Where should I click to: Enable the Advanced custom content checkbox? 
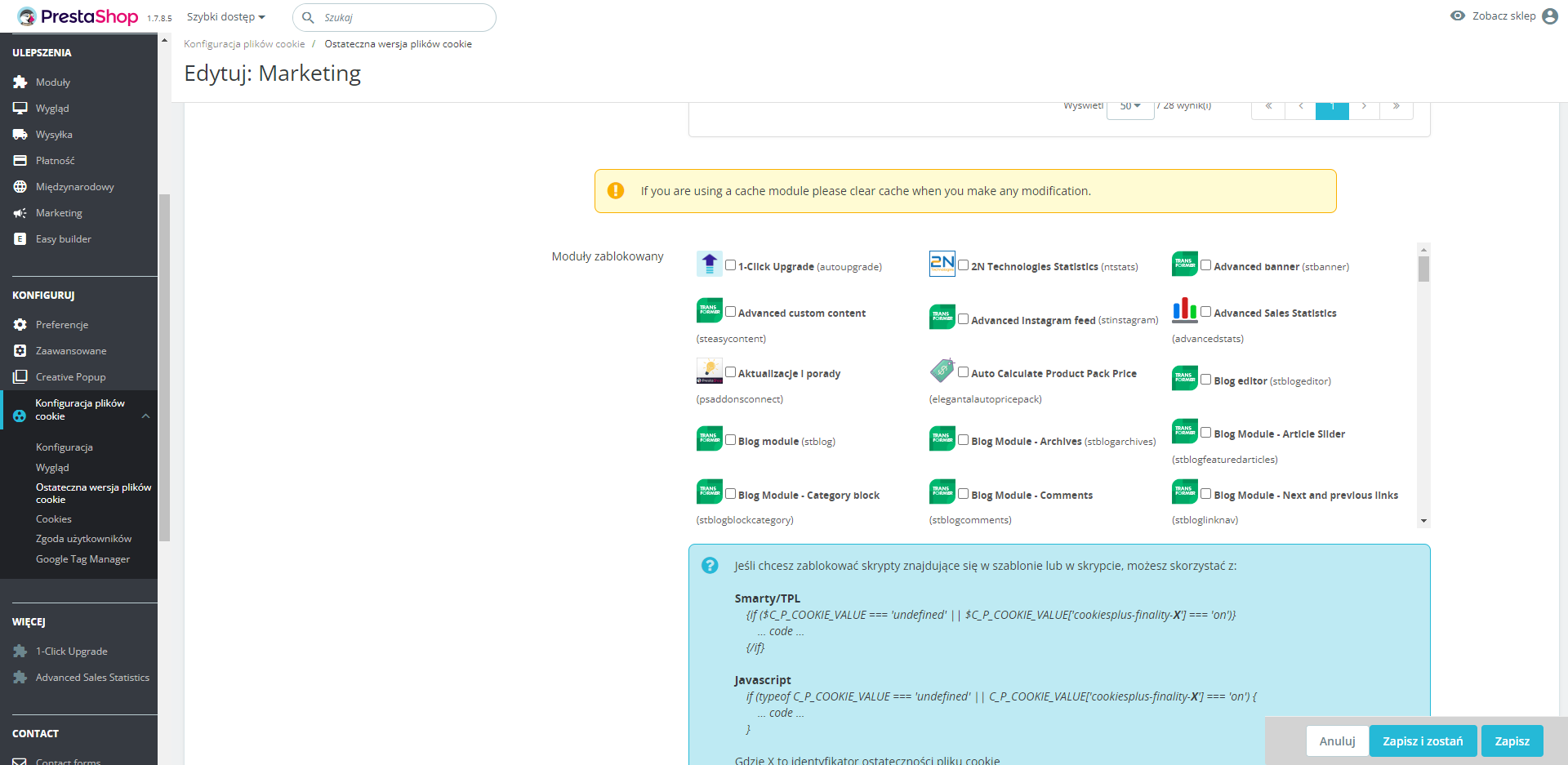click(x=731, y=312)
